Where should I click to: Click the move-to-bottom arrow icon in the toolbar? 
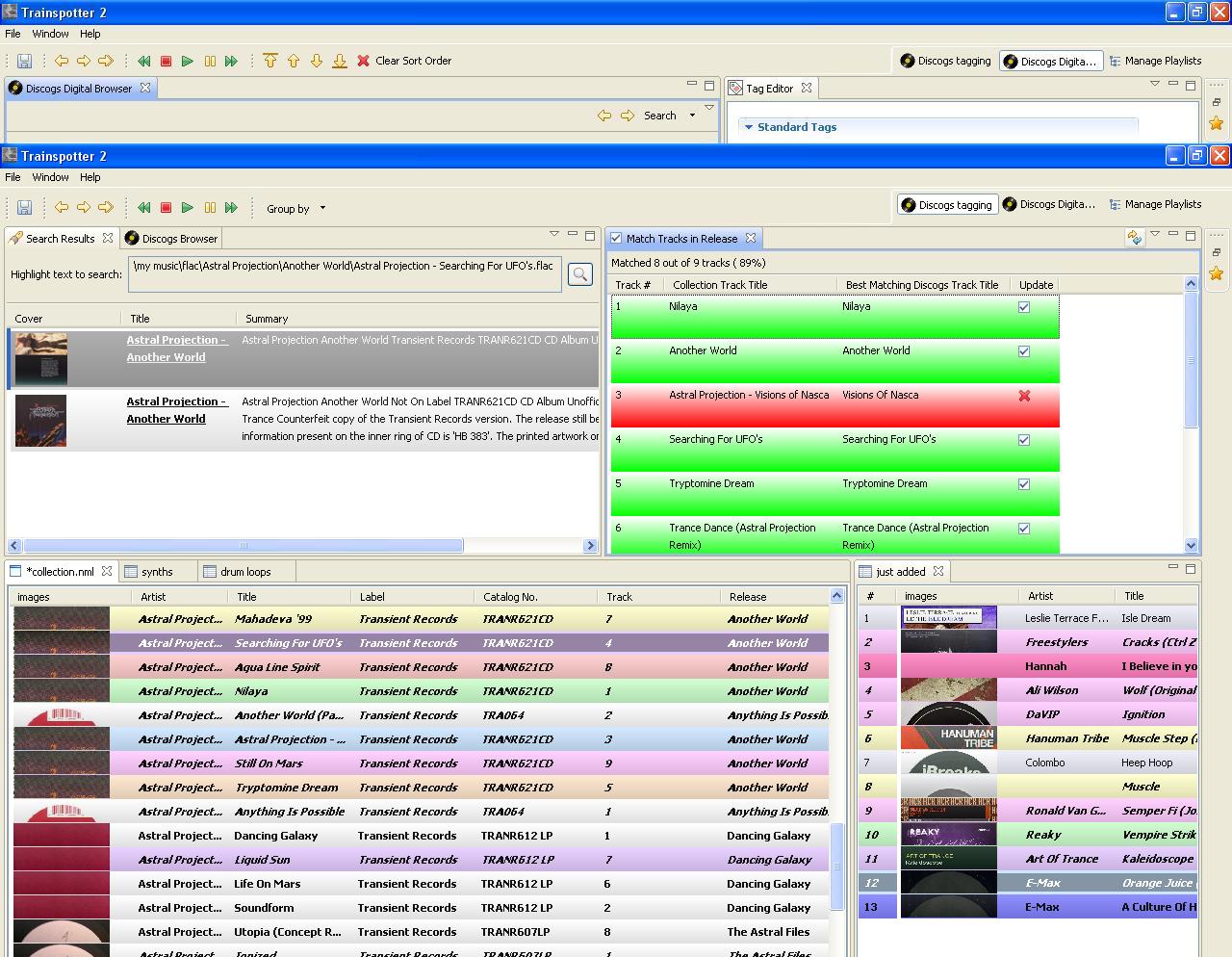pos(340,61)
